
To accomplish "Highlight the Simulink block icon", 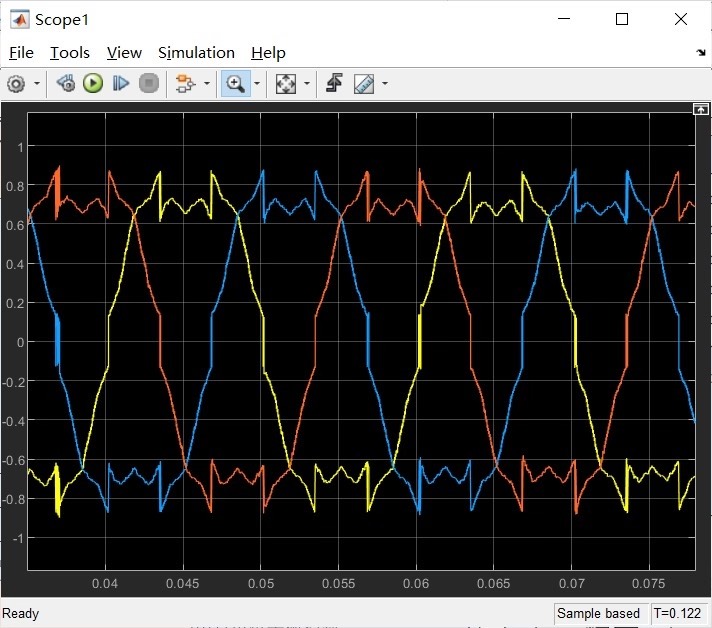I will pos(185,84).
